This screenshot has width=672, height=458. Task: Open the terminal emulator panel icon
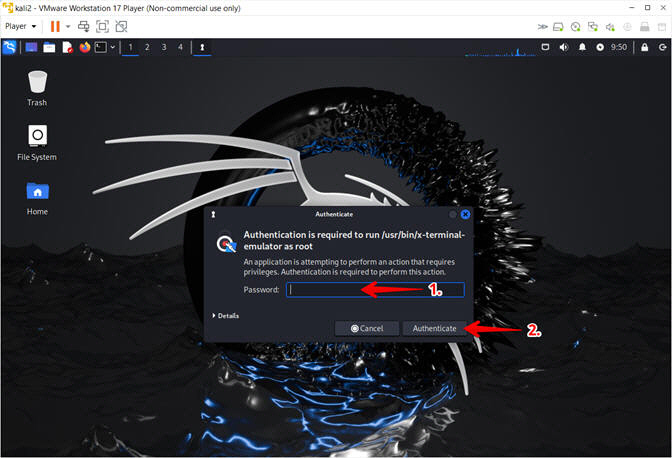coord(101,47)
